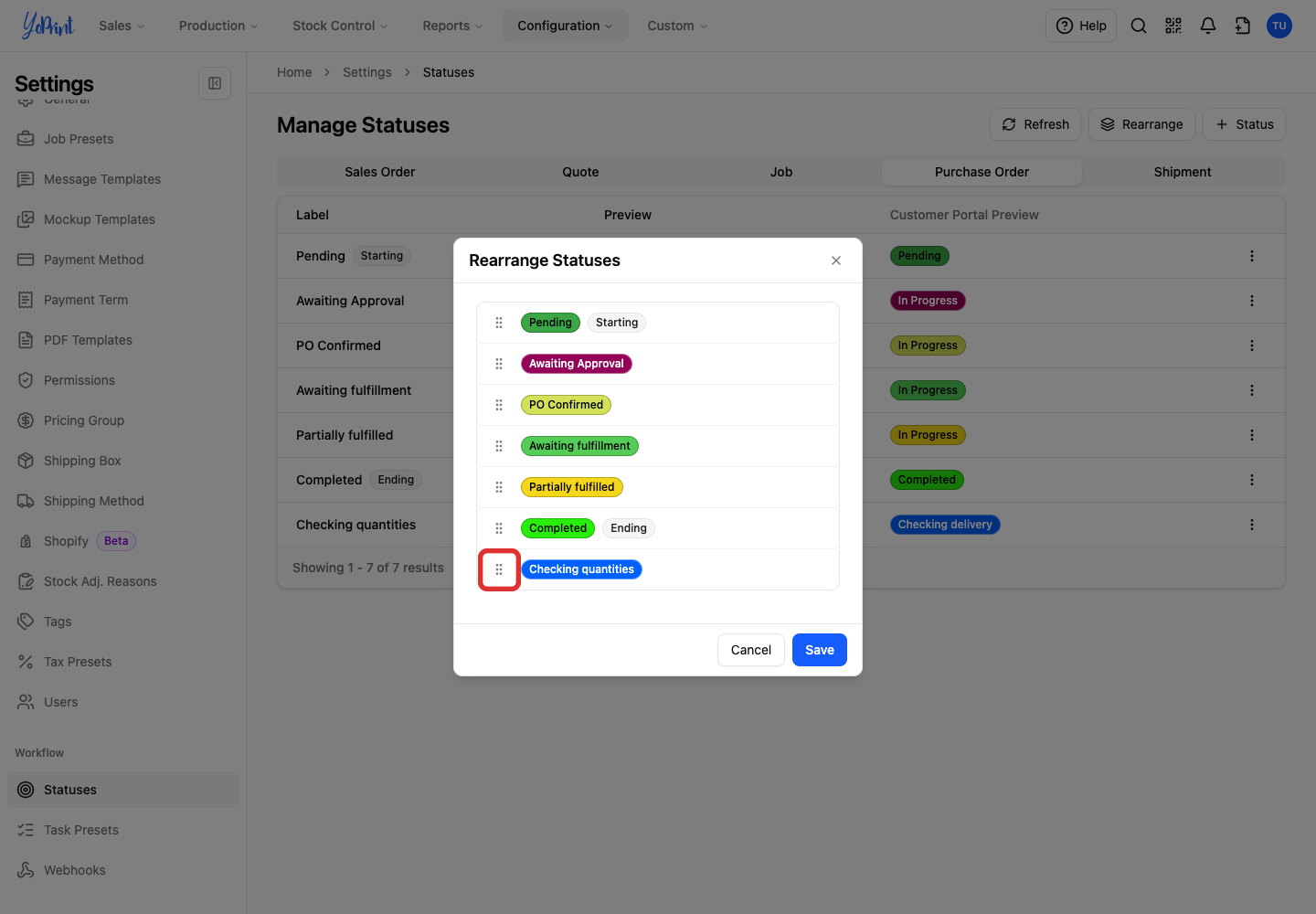
Task: Open Shopify Beta settings in sidebar
Action: tap(122, 541)
